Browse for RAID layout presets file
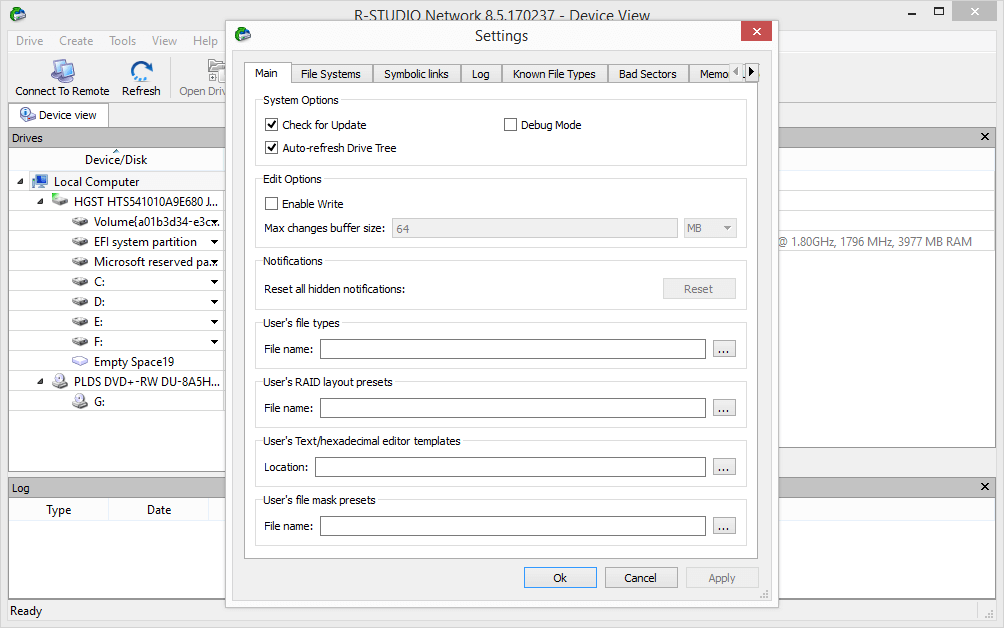The width and height of the screenshot is (1004, 628). coord(724,408)
